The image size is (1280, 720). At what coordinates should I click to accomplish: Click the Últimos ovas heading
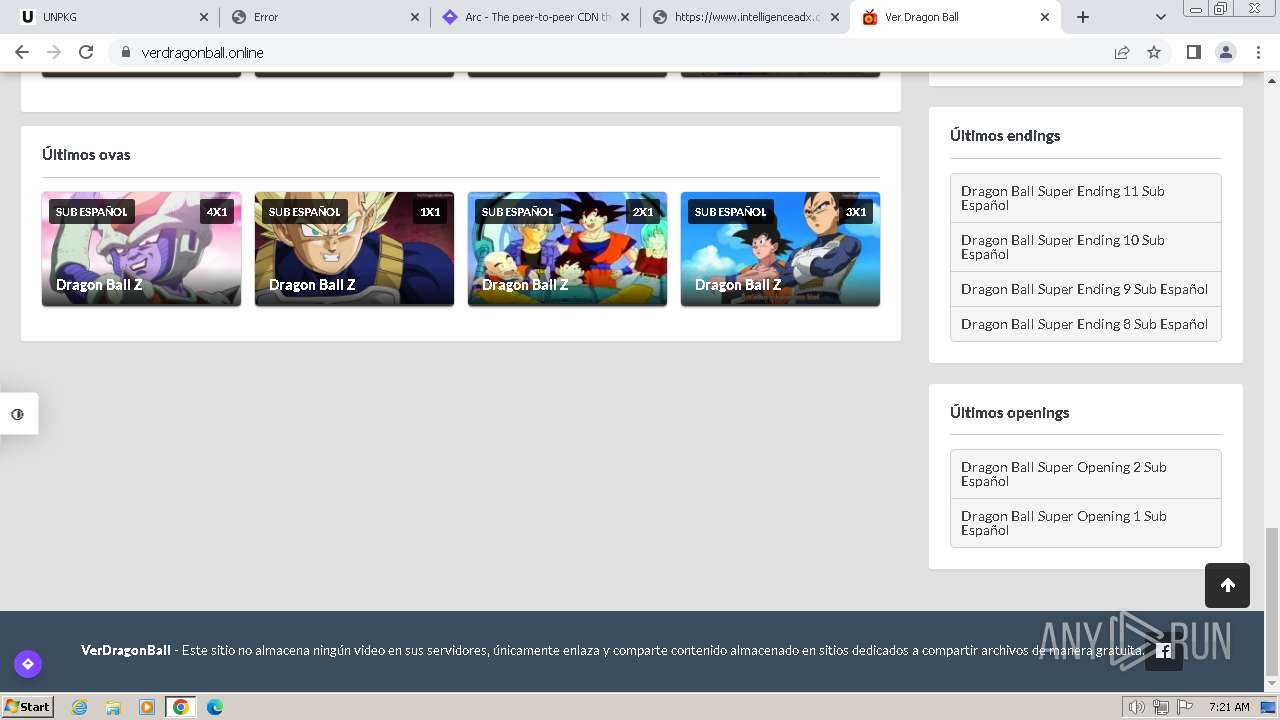[x=86, y=154]
